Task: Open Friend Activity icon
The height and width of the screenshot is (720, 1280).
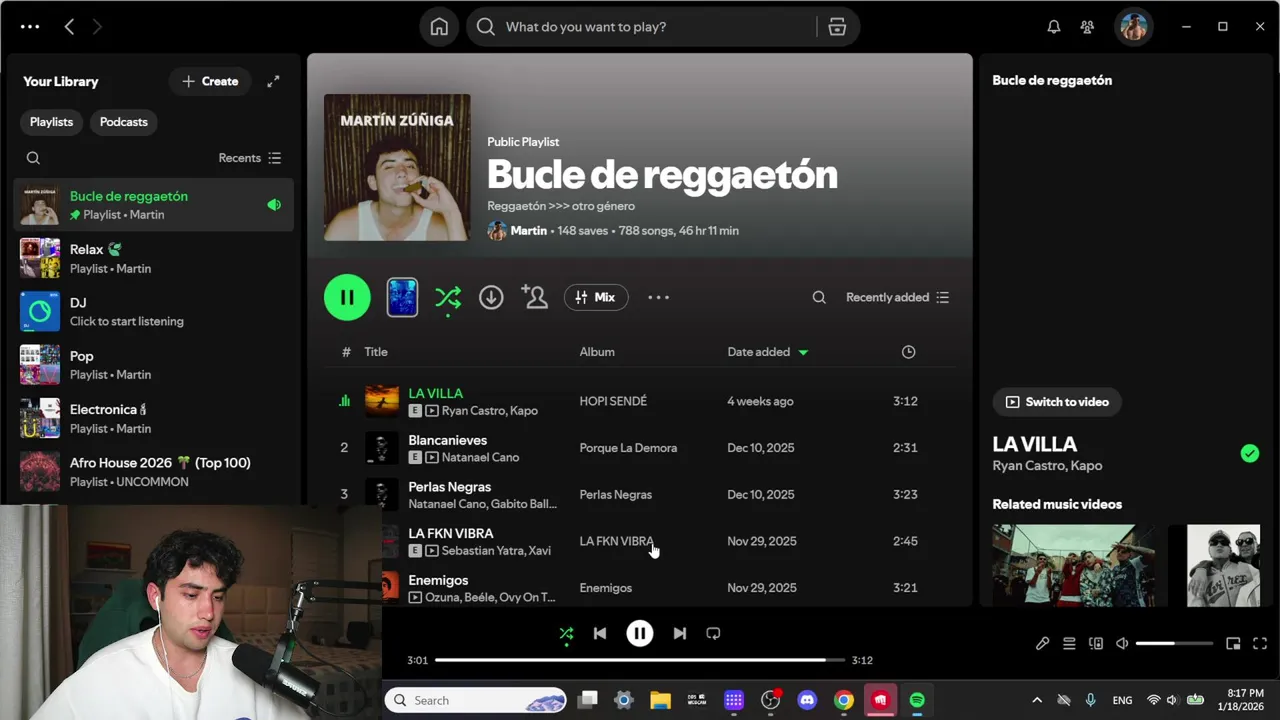Action: pos(1087,27)
